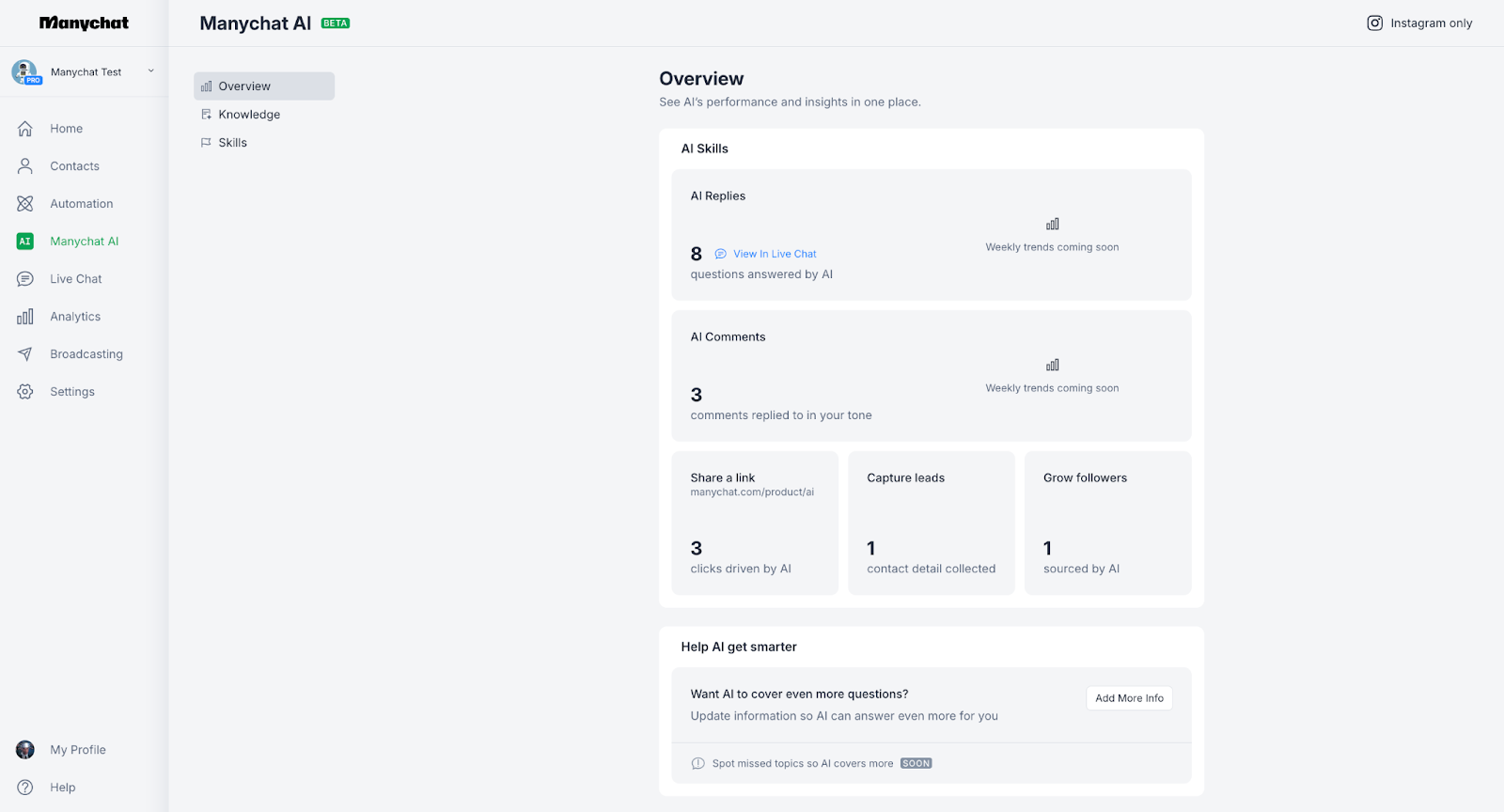Click the Manychat AI green icon
This screenshot has width=1504, height=812.
point(25,242)
